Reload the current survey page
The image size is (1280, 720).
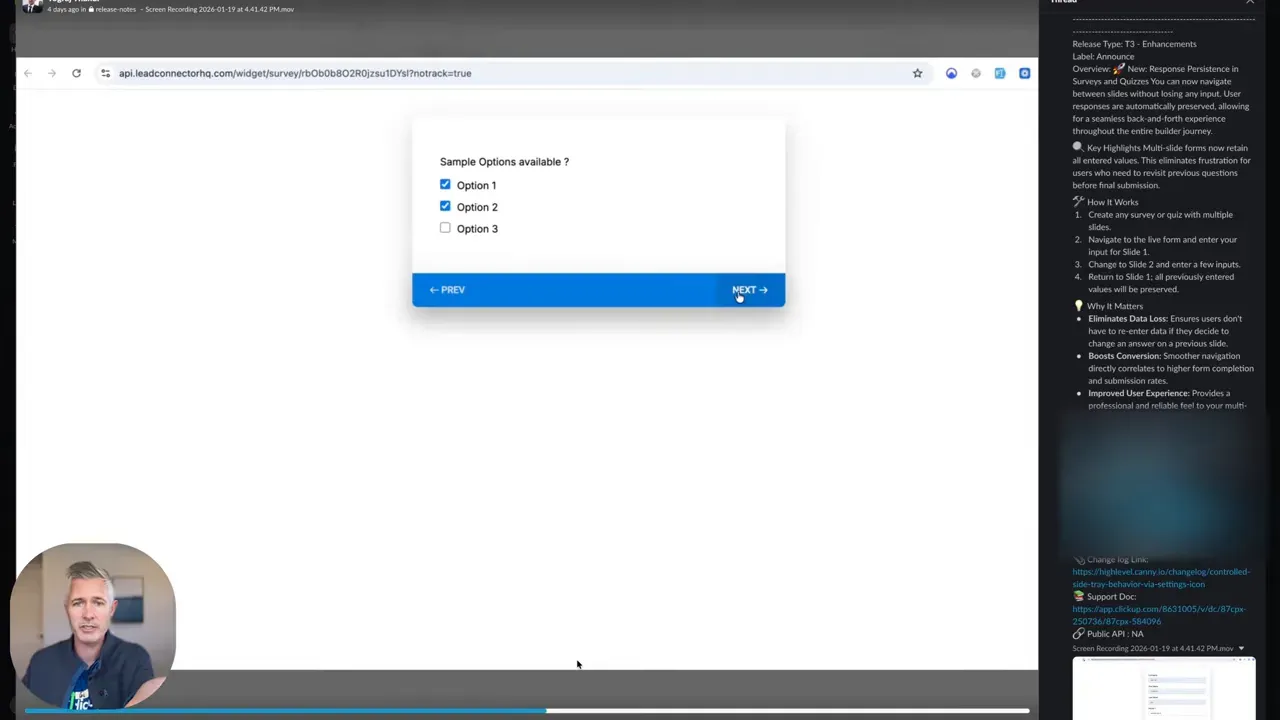coord(76,73)
